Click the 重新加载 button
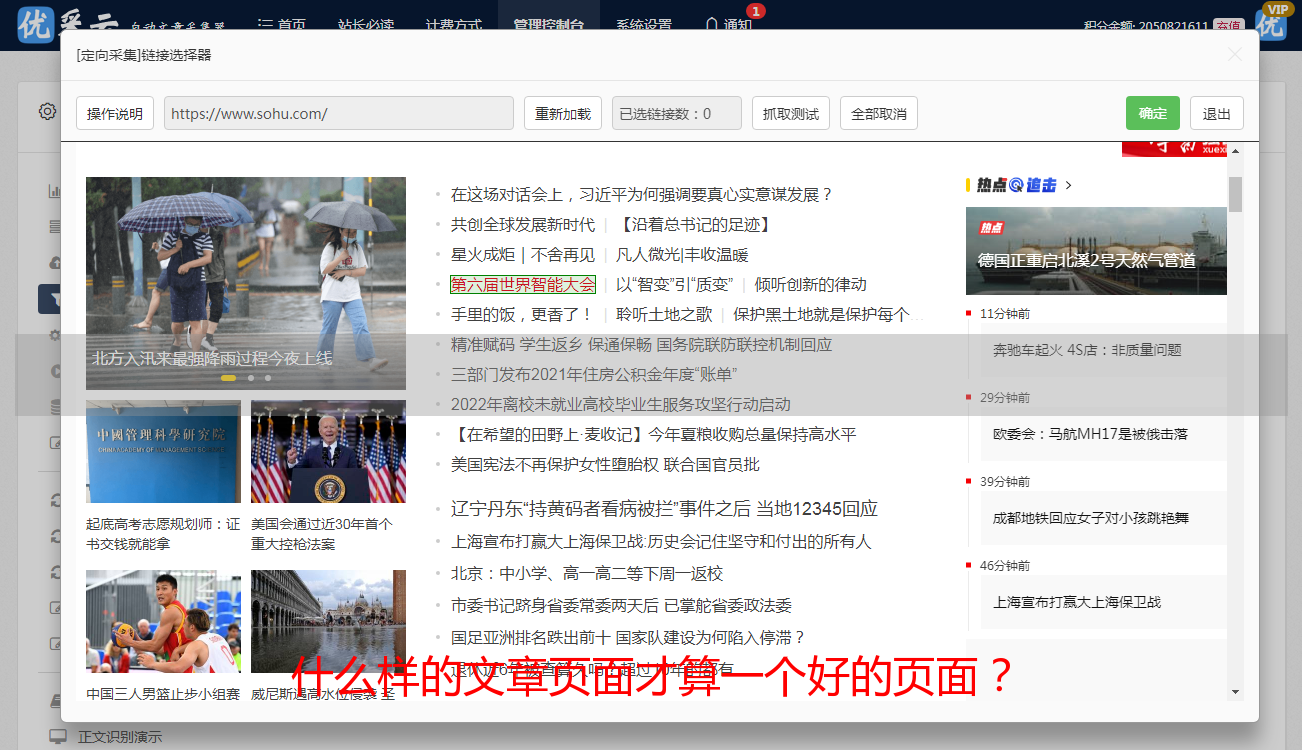The width and height of the screenshot is (1302, 750). point(562,113)
